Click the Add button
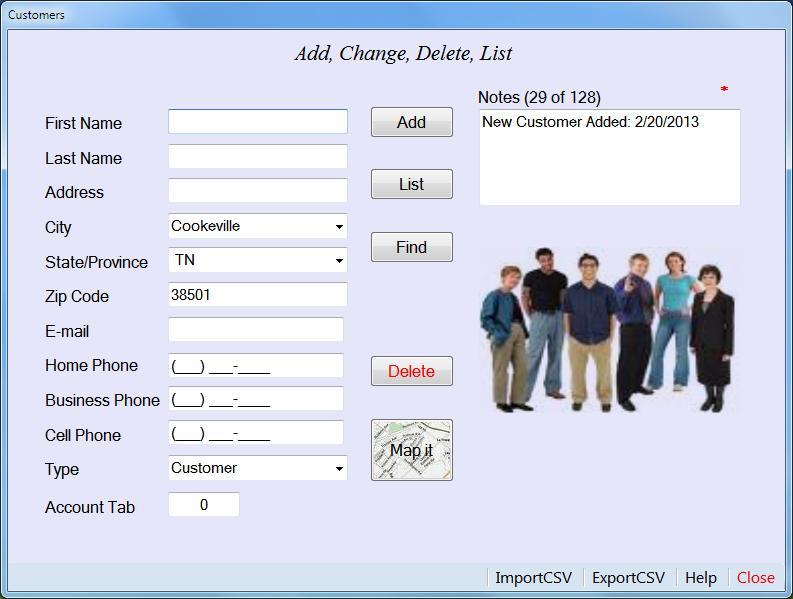This screenshot has height=599, width=793. (x=412, y=122)
